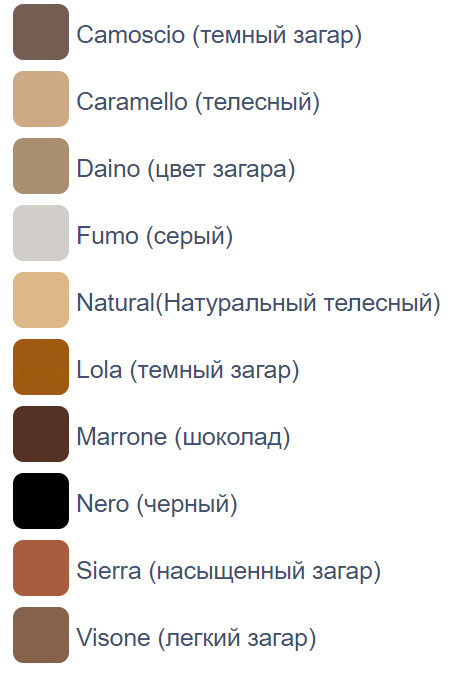Select the Fumo (серый) text
The height and width of the screenshot is (684, 454).
click(x=155, y=236)
